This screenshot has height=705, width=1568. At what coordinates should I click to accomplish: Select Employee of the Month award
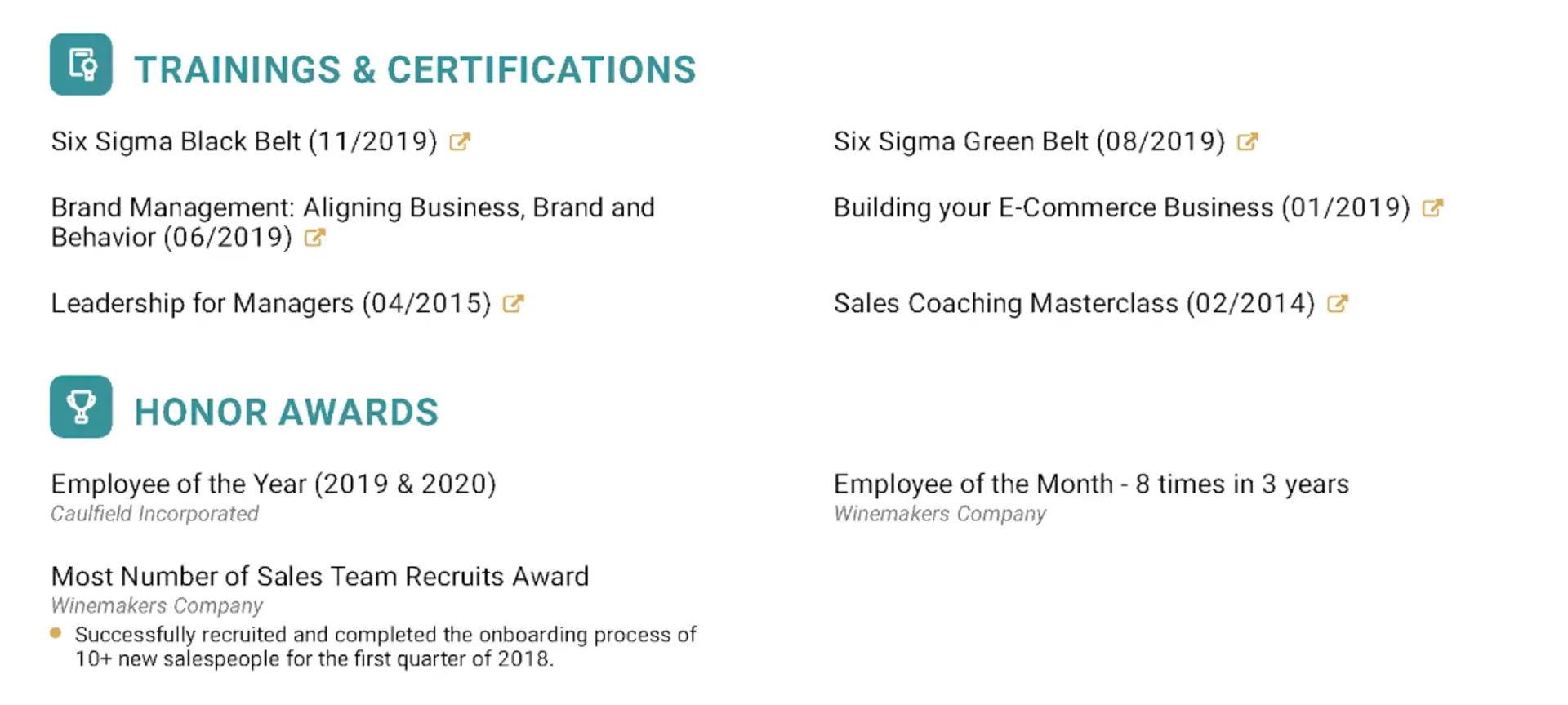tap(1090, 484)
